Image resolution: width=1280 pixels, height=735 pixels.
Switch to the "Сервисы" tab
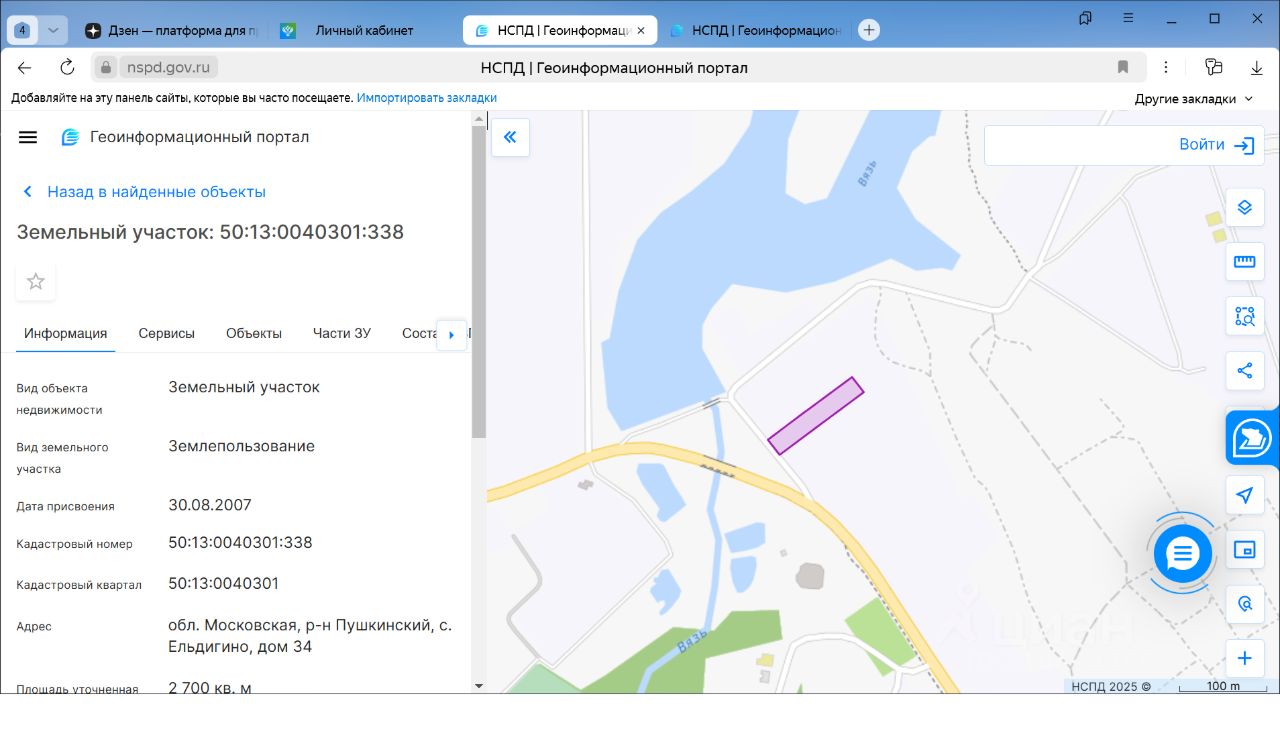tap(166, 333)
